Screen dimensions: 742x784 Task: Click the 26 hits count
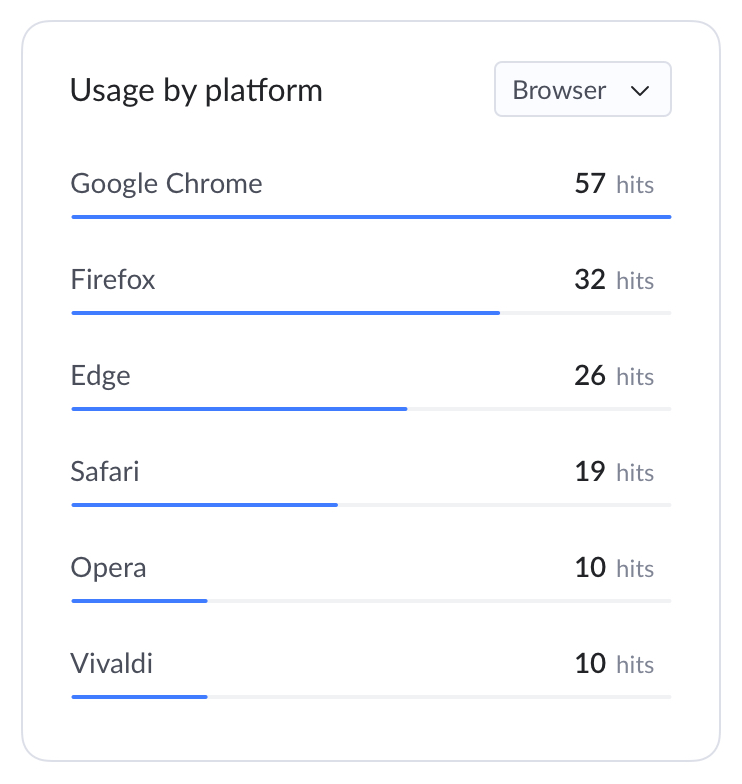click(614, 376)
